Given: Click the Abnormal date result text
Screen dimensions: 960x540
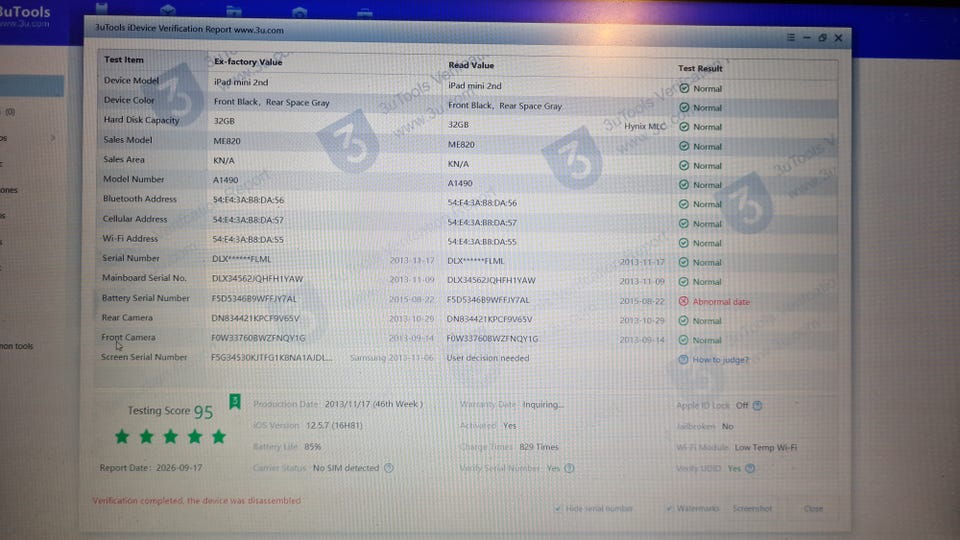Looking at the screenshot, I should (721, 302).
